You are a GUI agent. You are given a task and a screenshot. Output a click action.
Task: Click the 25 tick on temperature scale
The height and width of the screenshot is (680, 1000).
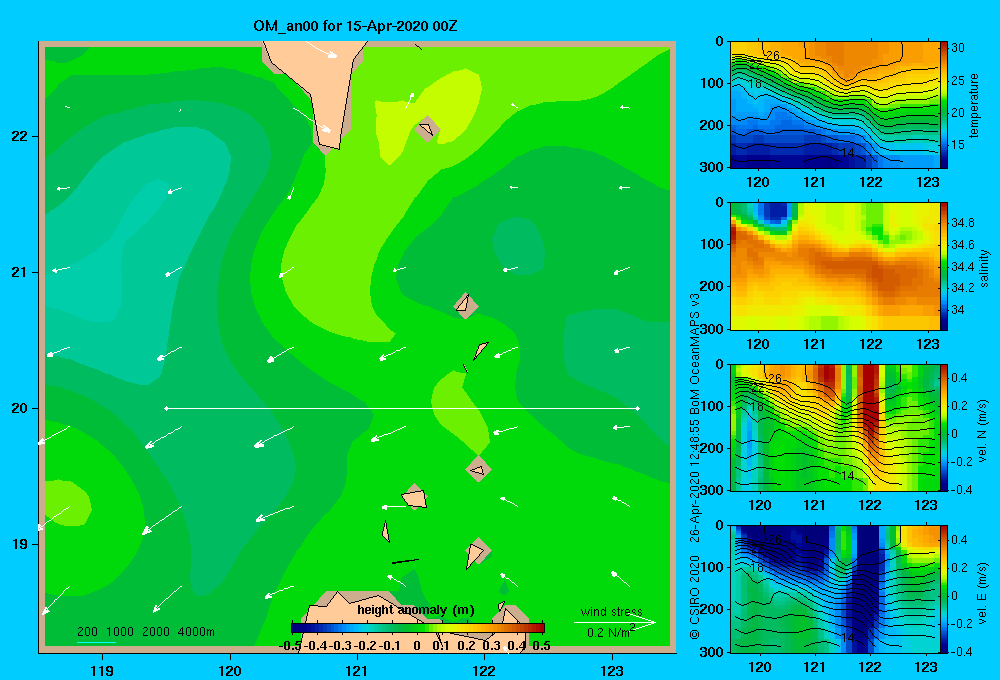958,80
